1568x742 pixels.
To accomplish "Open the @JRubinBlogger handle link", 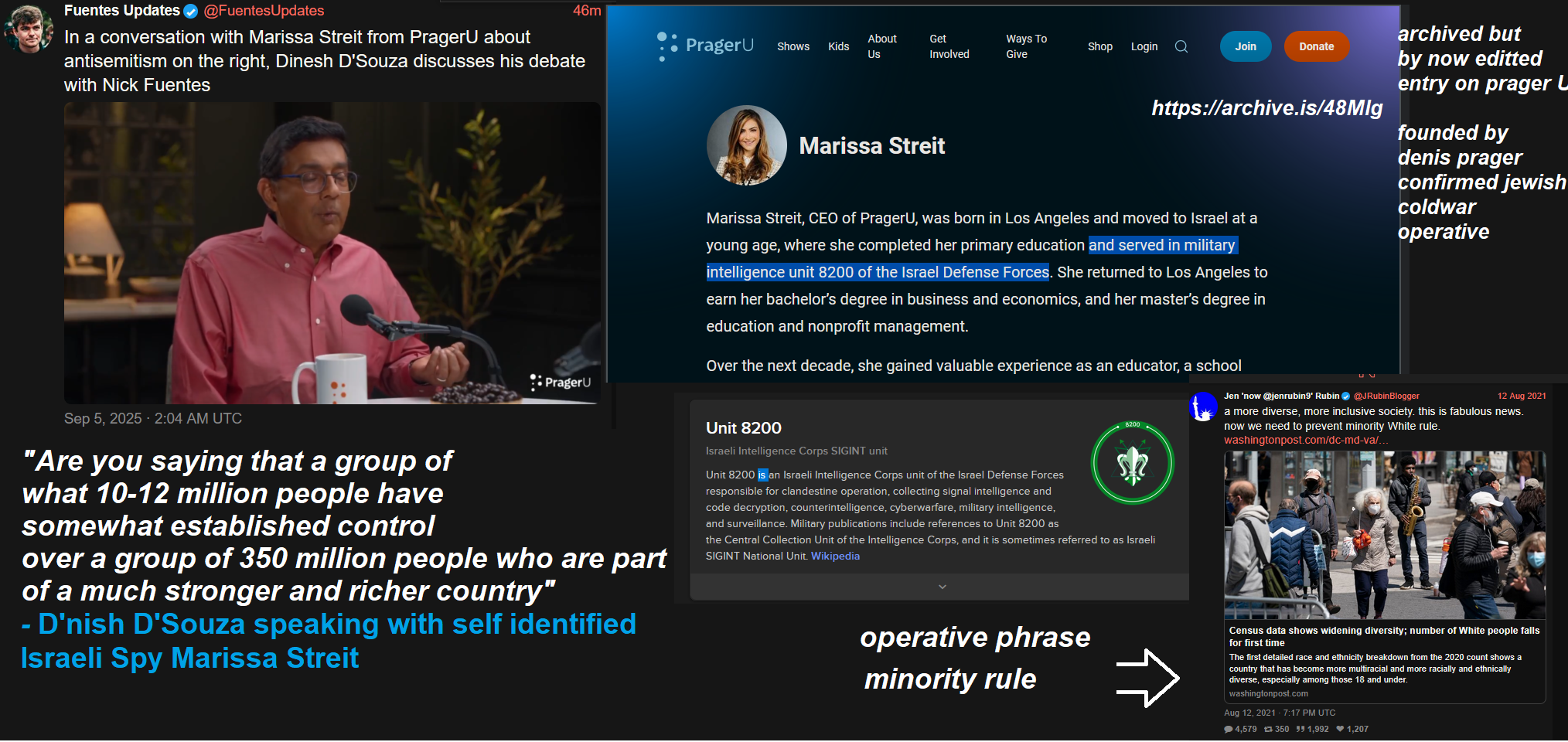I will (1386, 396).
